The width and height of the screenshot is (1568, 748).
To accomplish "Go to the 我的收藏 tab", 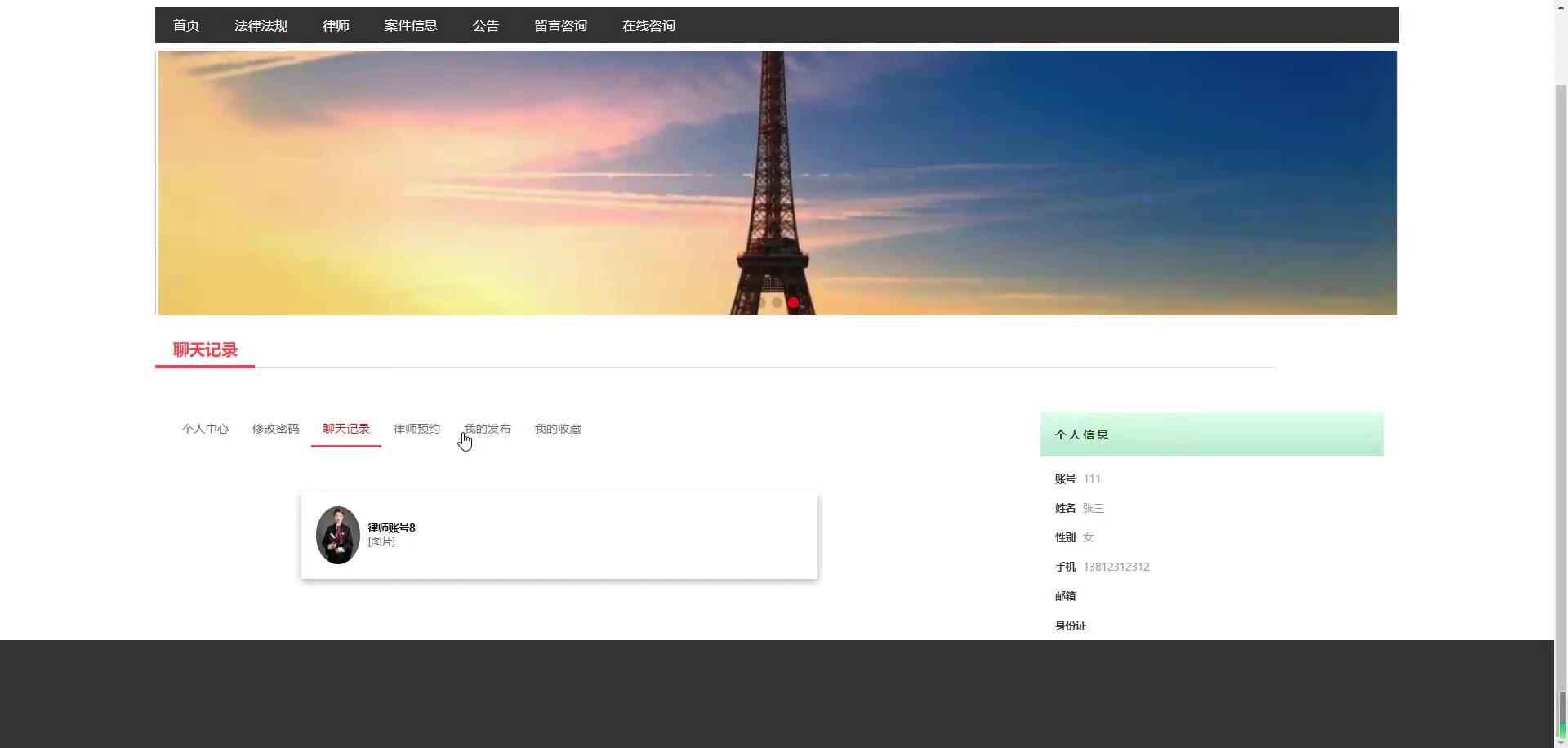I will pos(558,429).
